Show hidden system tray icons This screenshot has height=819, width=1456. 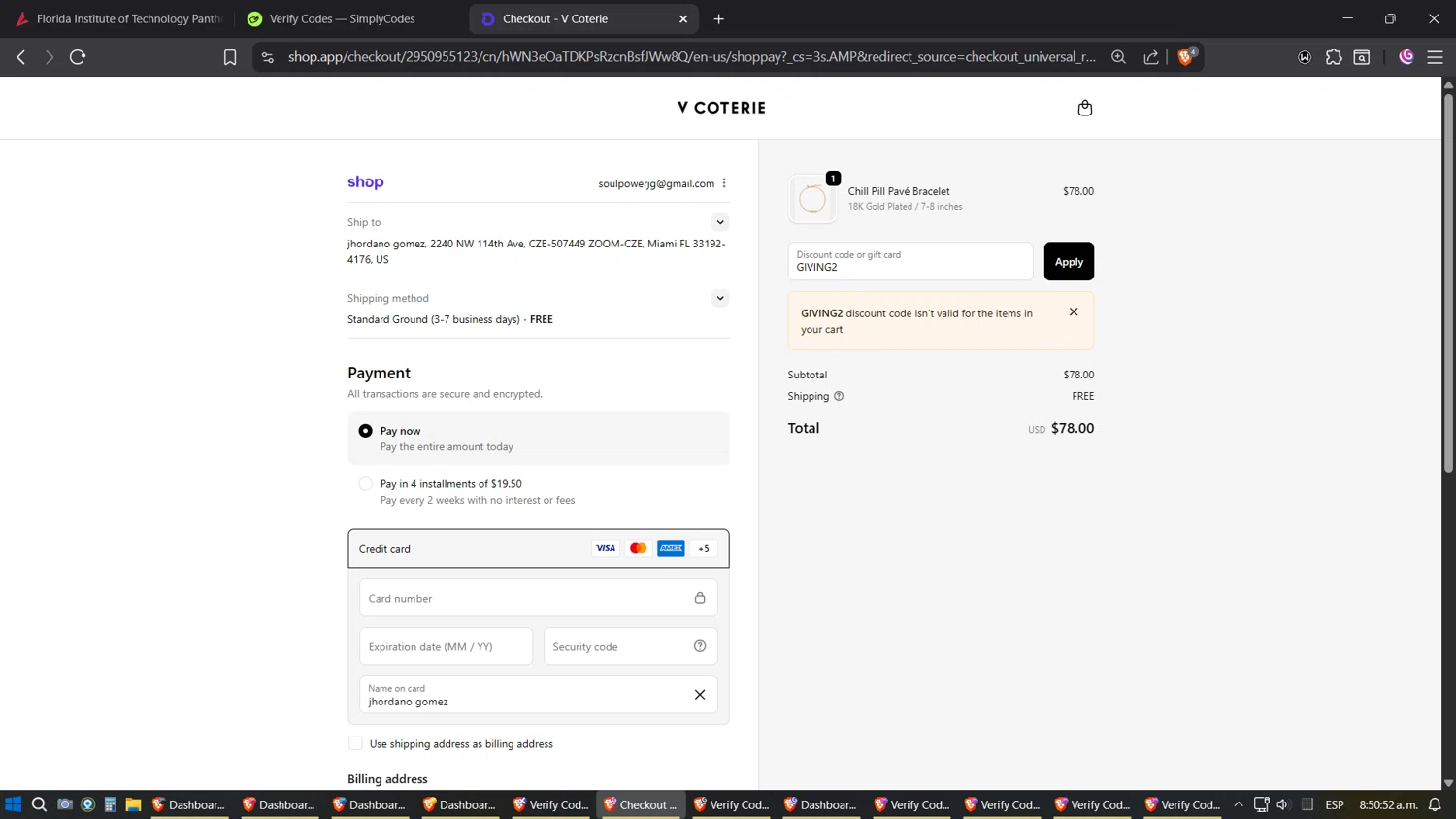point(1239,804)
